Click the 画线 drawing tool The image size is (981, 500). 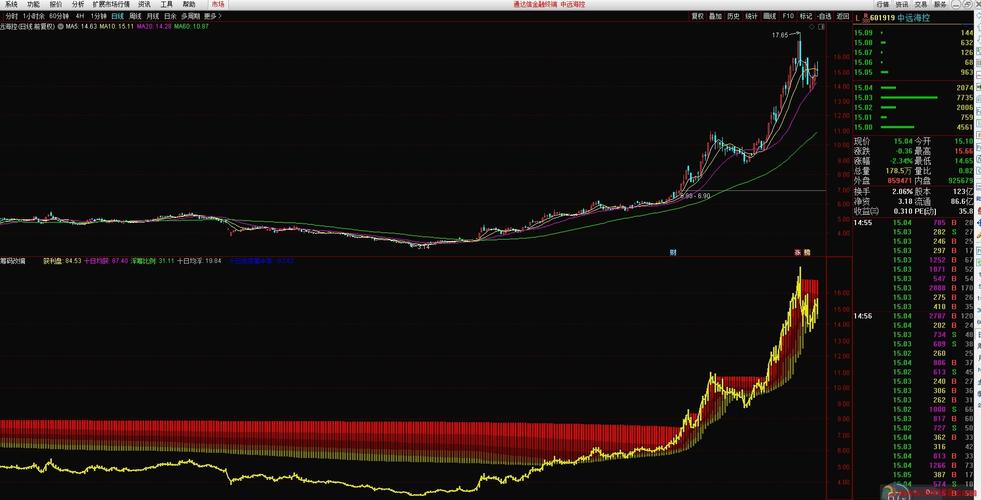pos(769,17)
